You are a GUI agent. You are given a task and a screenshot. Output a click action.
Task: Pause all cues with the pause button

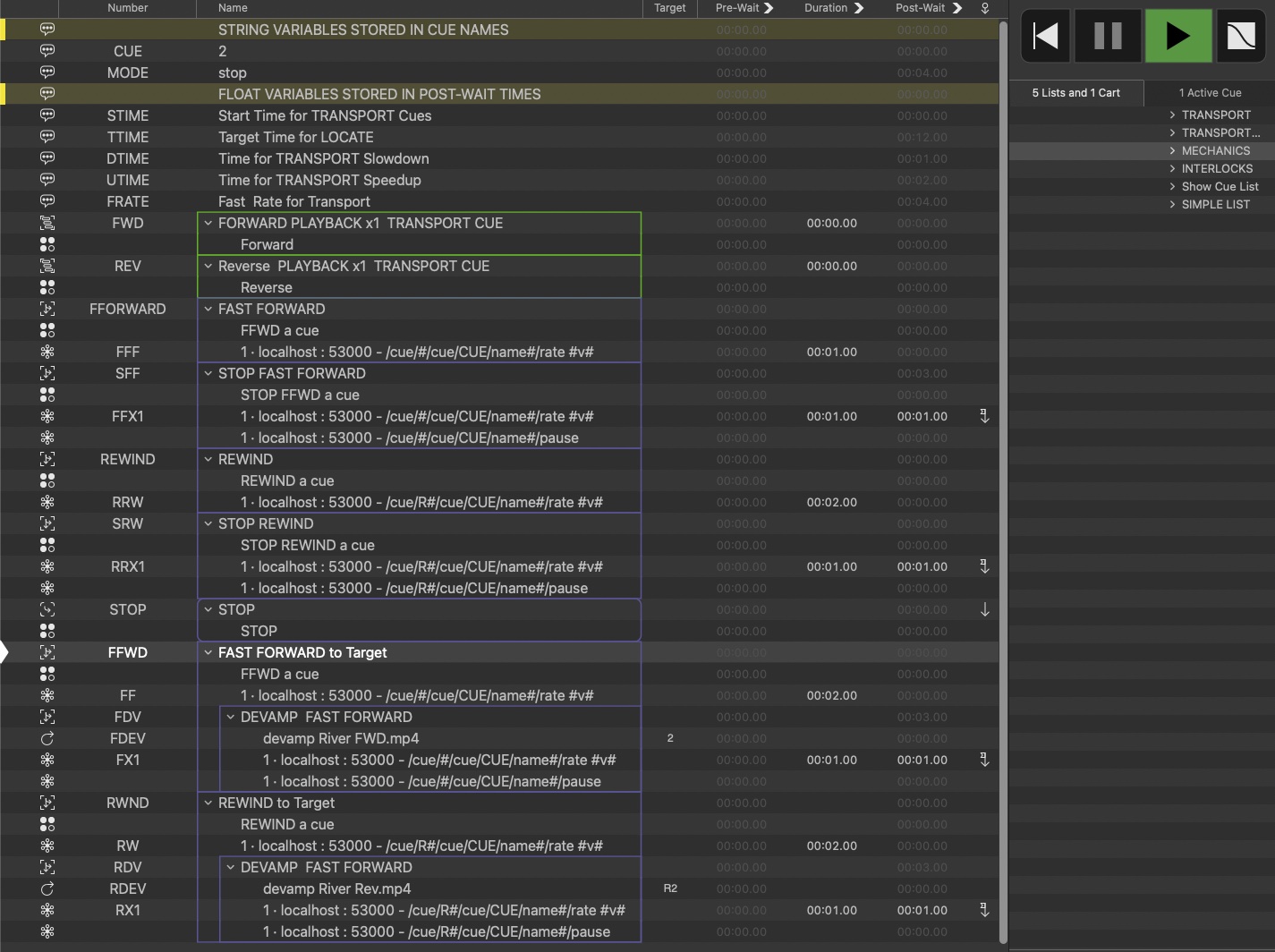tap(1108, 36)
